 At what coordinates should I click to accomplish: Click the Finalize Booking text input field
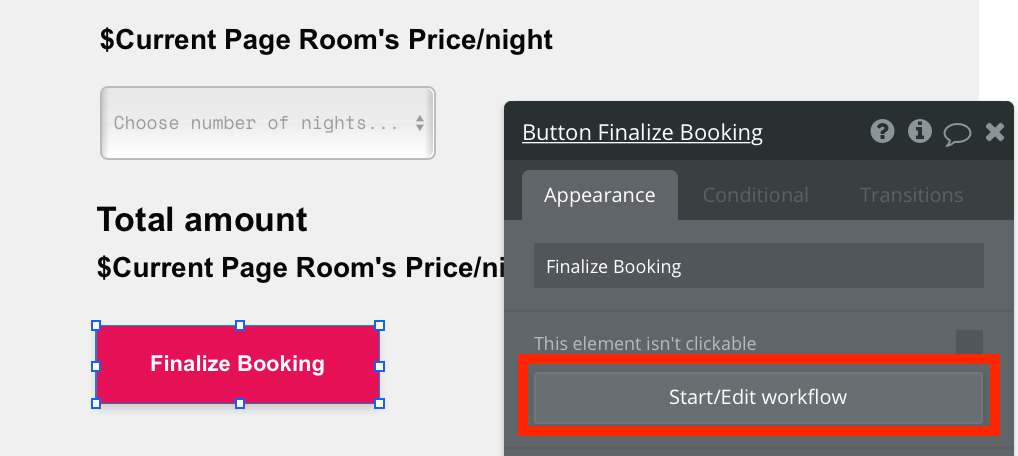(758, 266)
